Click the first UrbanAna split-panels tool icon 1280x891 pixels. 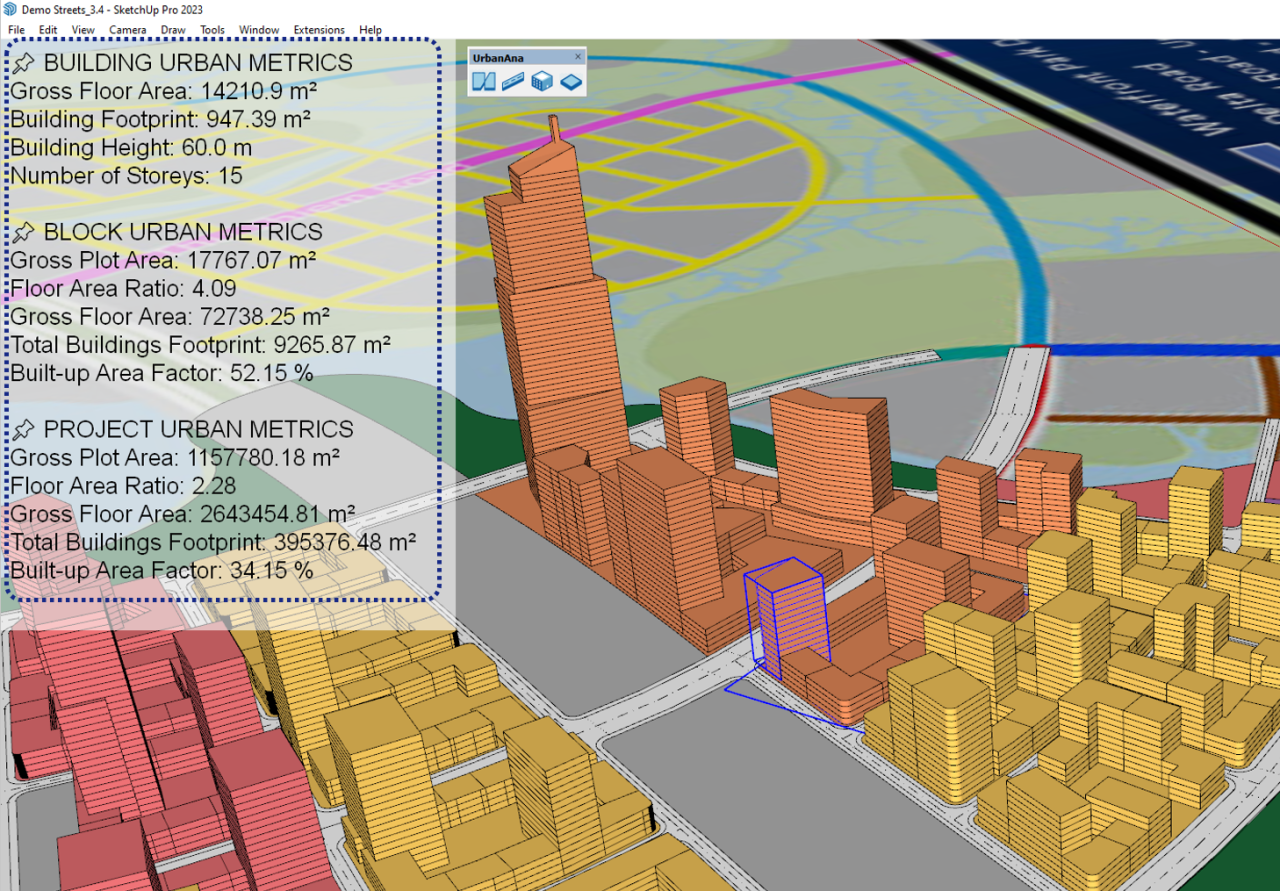(x=484, y=81)
